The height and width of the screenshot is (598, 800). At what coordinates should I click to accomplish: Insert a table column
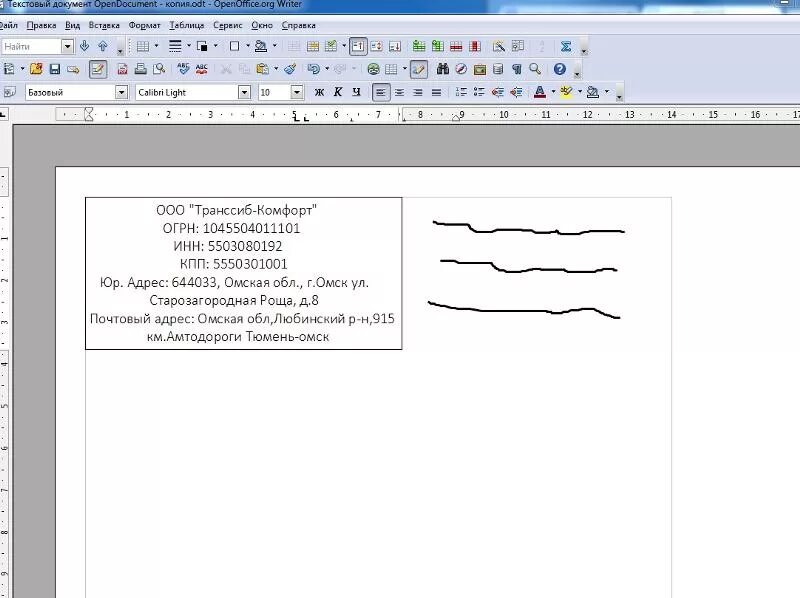pos(437,46)
